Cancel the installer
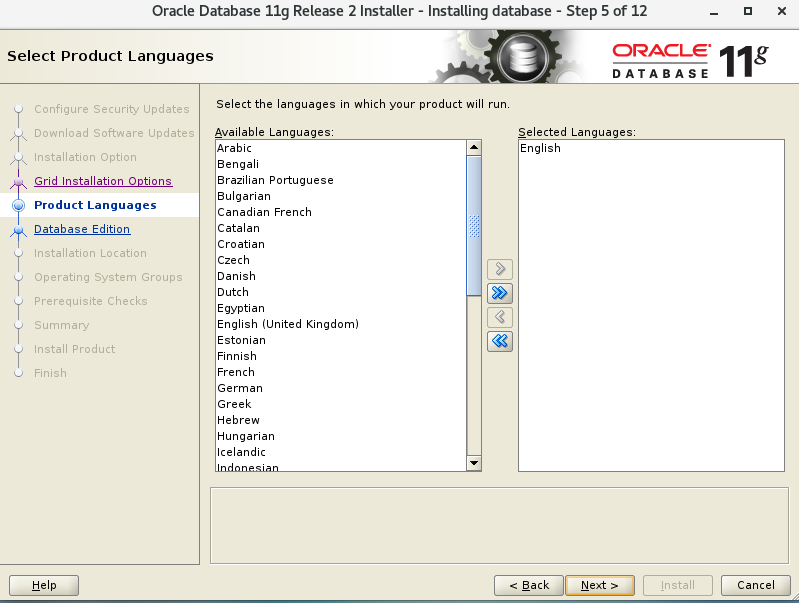This screenshot has height=603, width=799. pos(756,585)
